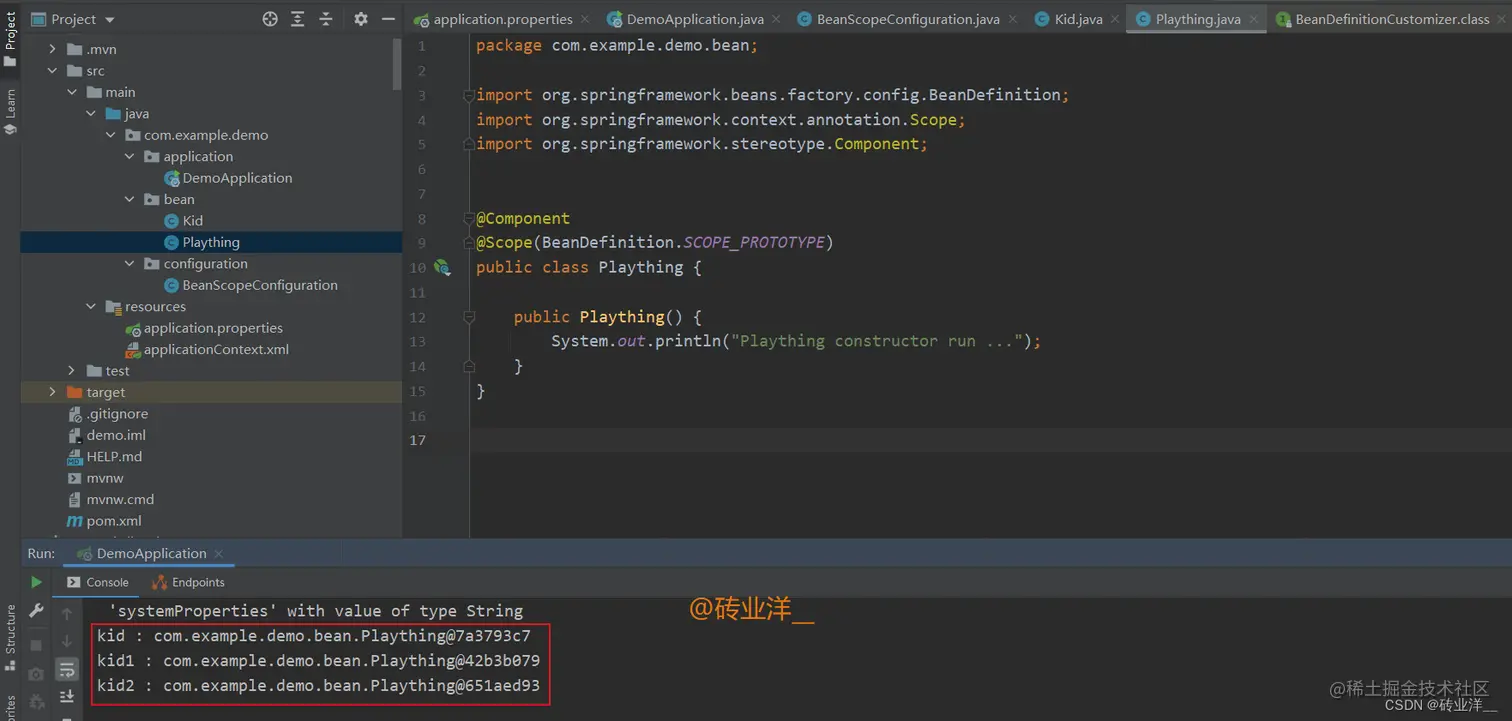Image resolution: width=1512 pixels, height=721 pixels.
Task: Expand the target folder
Action: [x=52, y=392]
